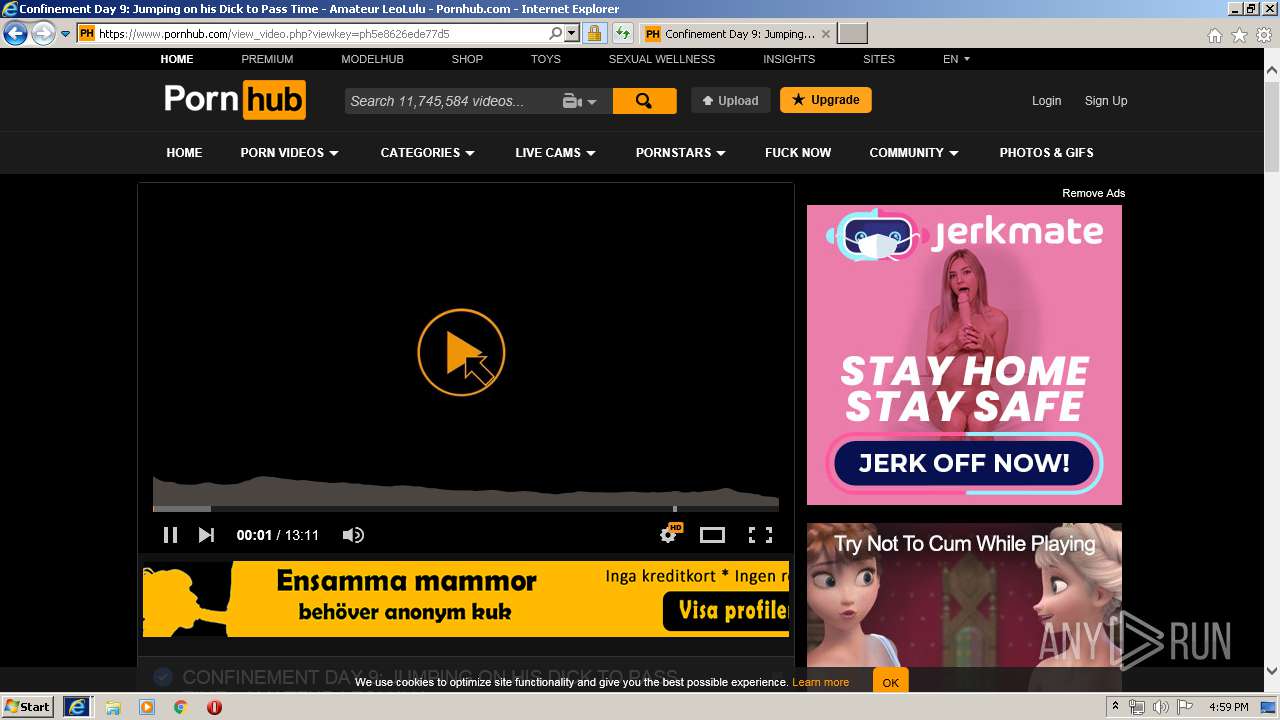
Task: Click the Sign Up link
Action: [x=1106, y=101]
